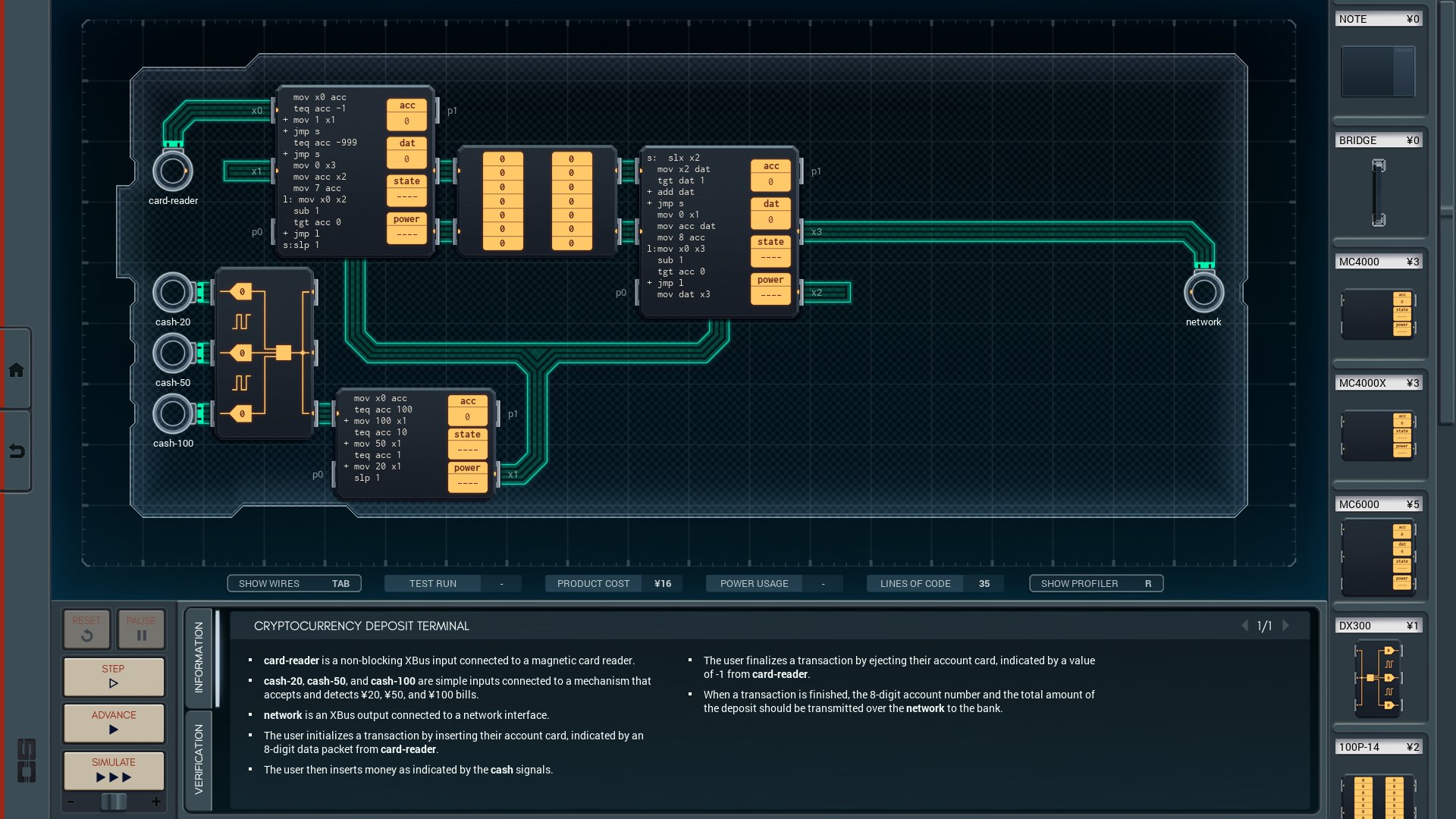1456x819 pixels.
Task: Select the cash-50 input port
Action: click(x=173, y=353)
